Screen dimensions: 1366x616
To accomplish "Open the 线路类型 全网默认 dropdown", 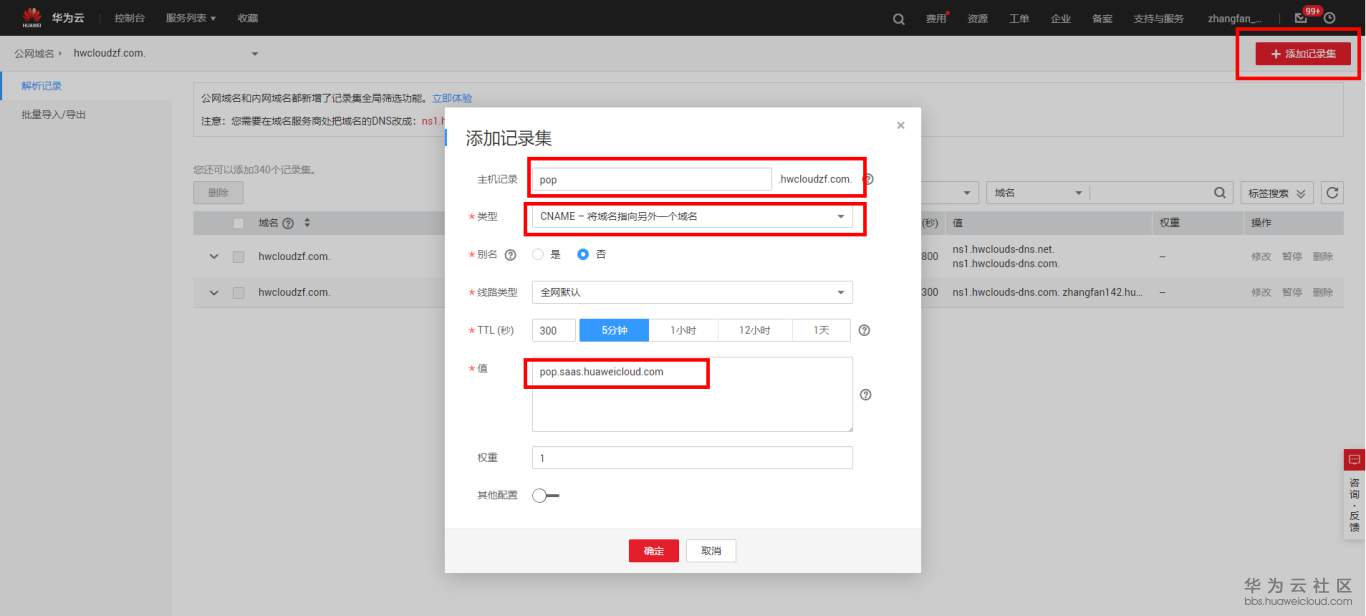I will pyautogui.click(x=692, y=292).
